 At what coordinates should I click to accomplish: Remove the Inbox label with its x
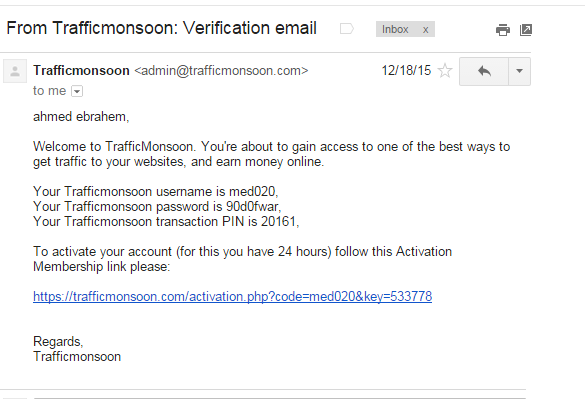pos(425,29)
